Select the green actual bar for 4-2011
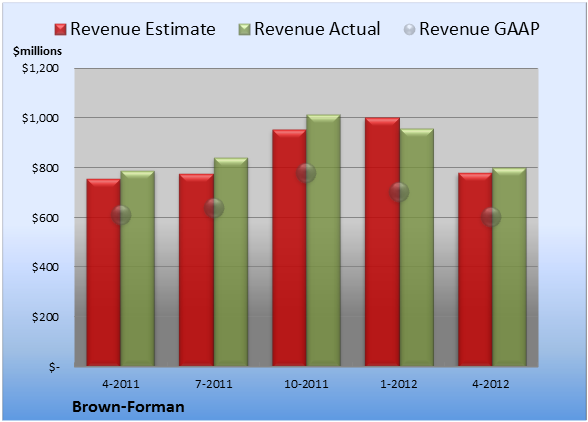Screen dimensions: 588x422 coord(138,269)
